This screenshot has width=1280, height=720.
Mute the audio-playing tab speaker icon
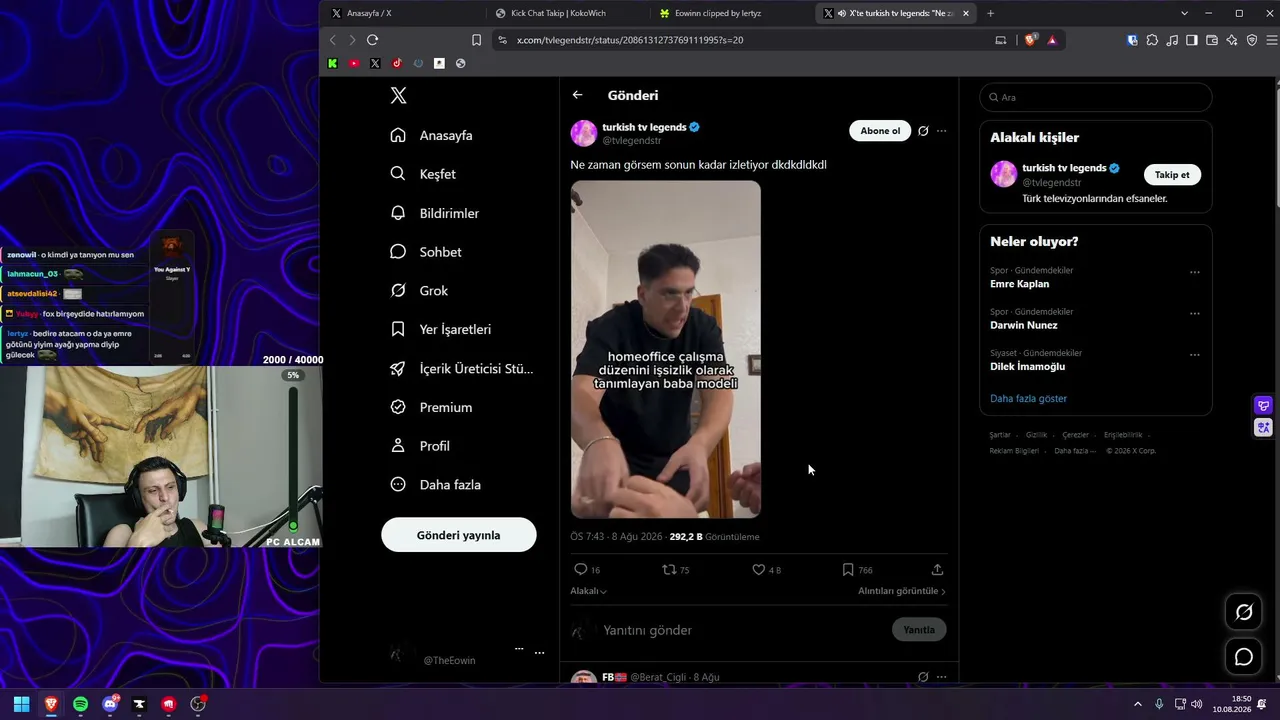coord(841,13)
